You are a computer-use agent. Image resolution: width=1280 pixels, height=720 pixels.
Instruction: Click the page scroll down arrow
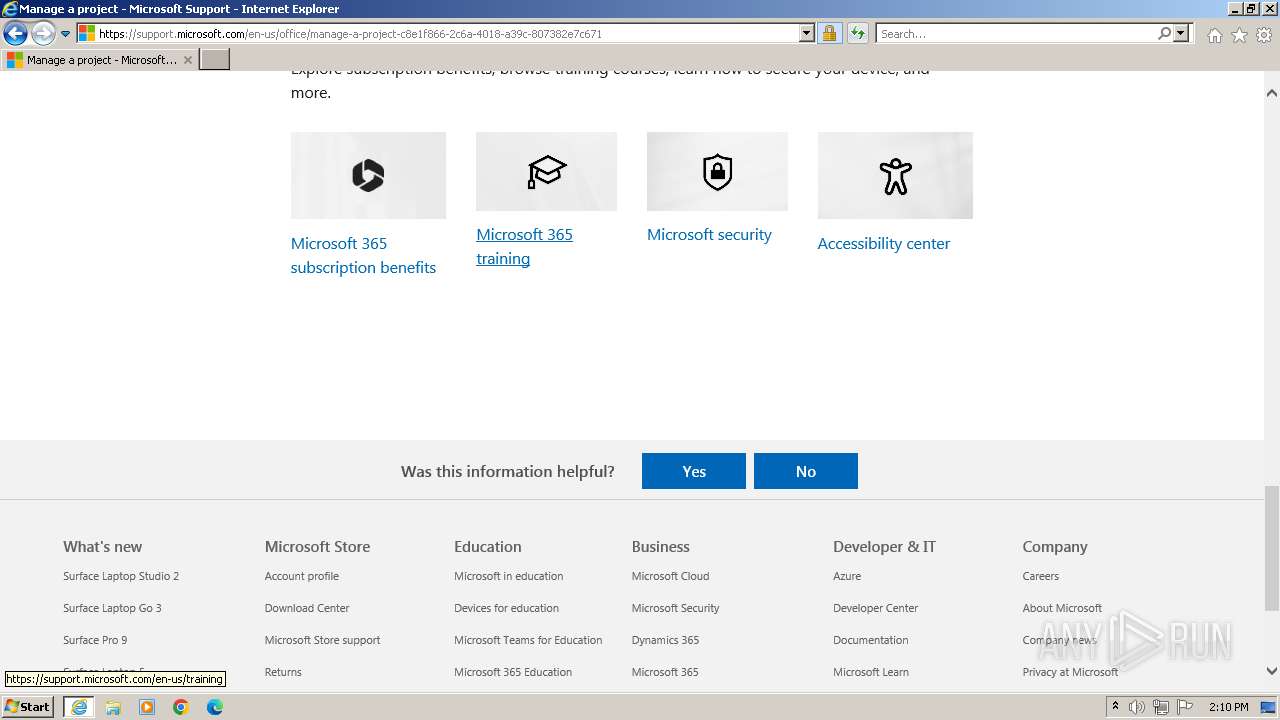tap(1272, 671)
